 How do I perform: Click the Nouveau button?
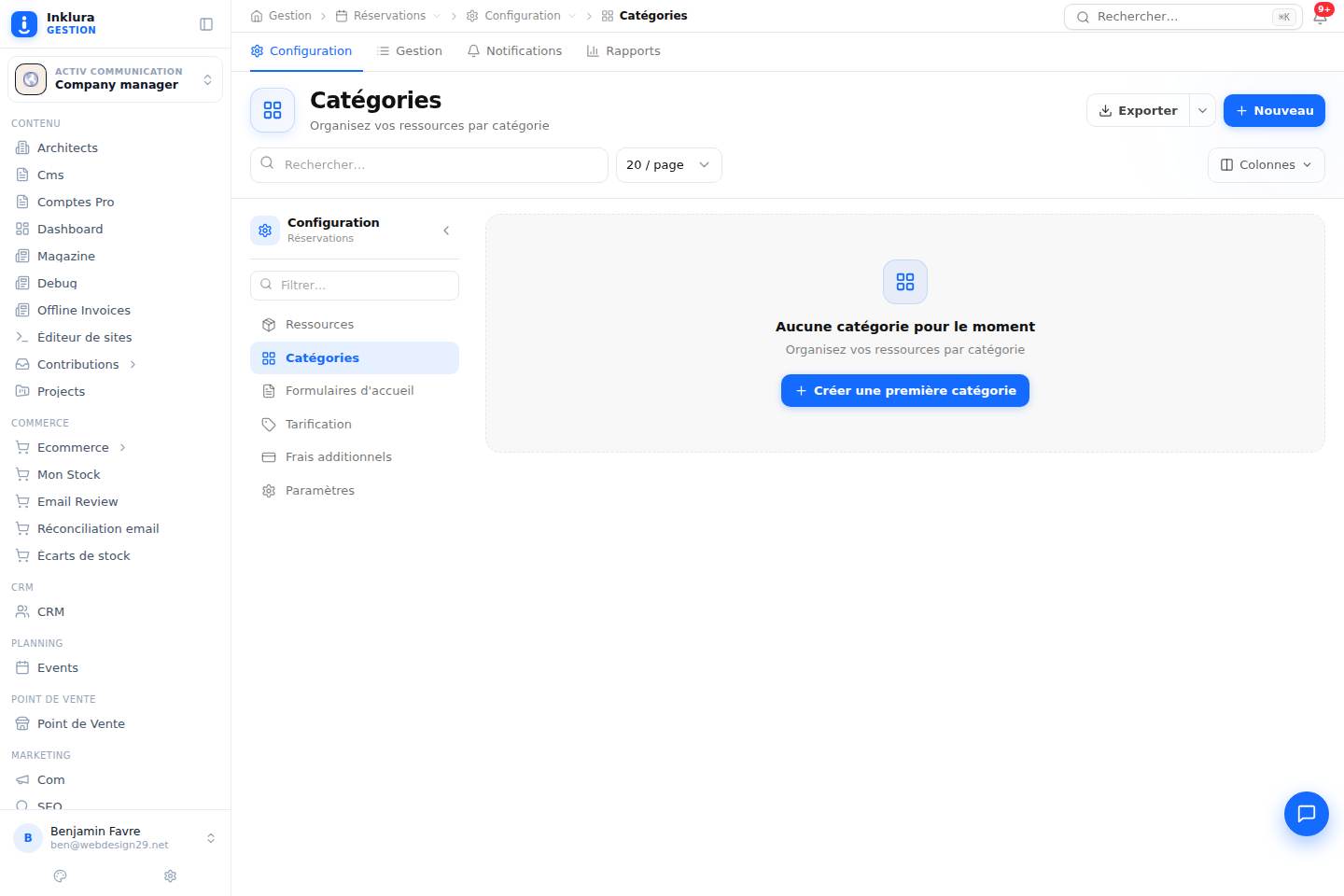1274,110
